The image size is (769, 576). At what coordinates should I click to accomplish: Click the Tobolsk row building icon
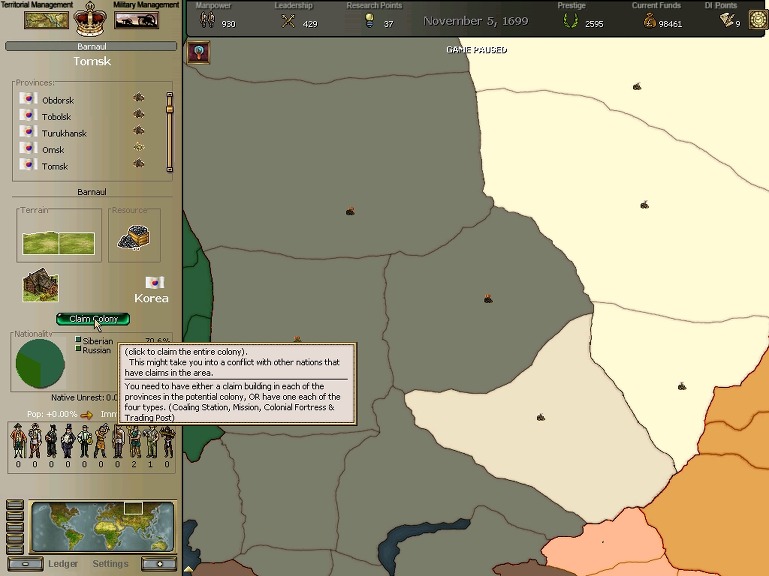[139, 114]
